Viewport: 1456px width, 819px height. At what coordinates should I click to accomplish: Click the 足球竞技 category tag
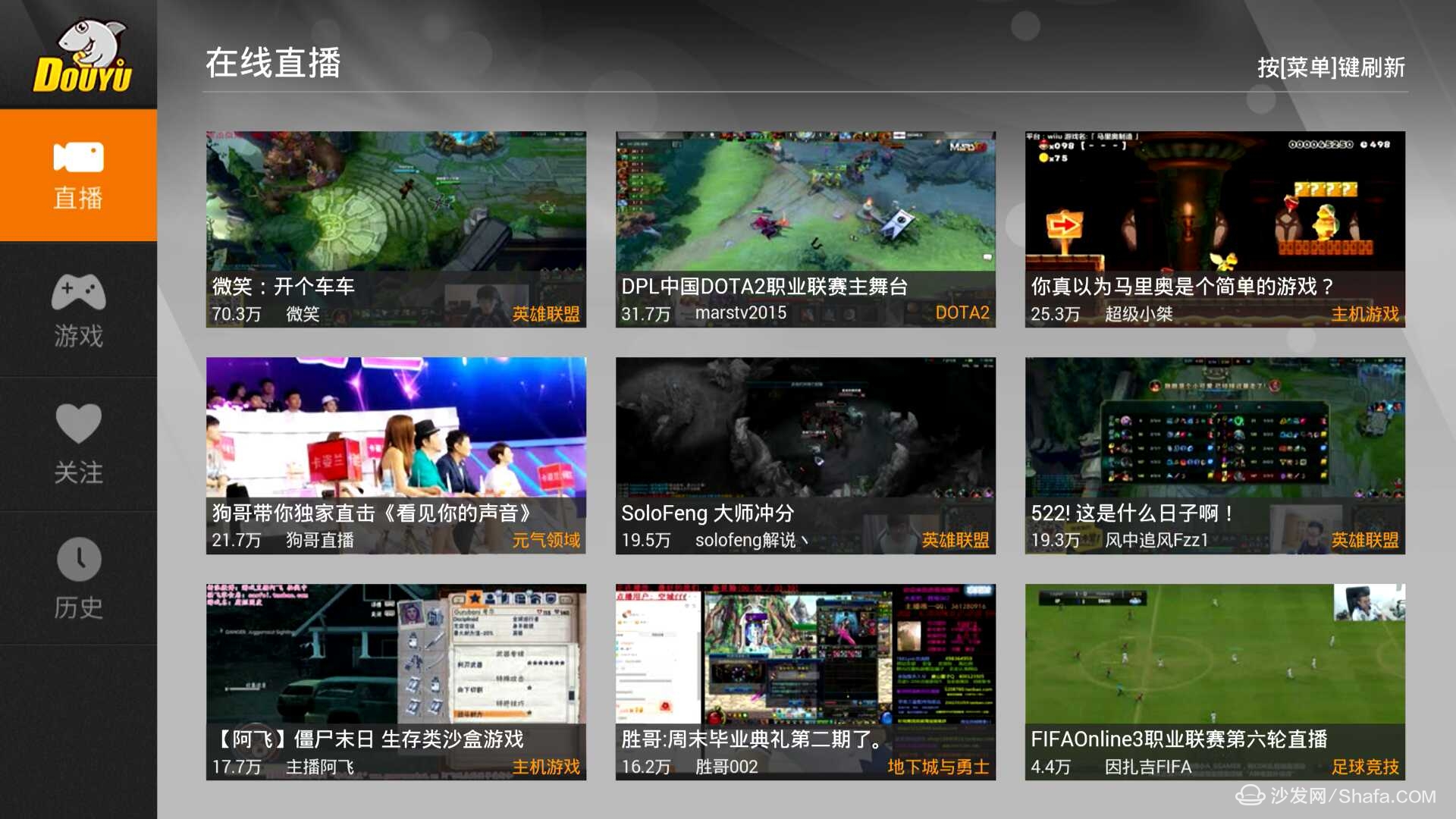[1365, 767]
